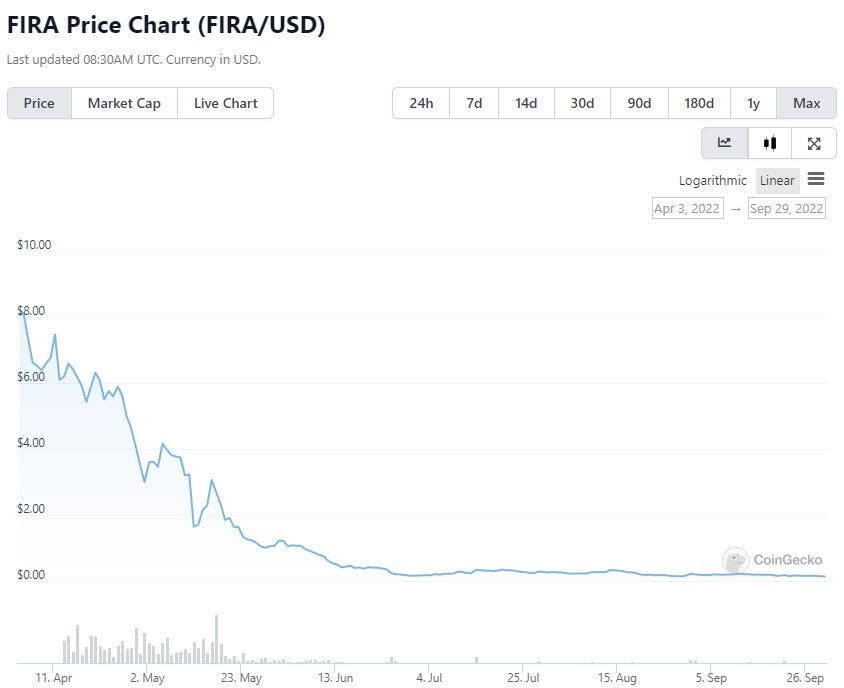Select the Price tab
Viewport: 844px width, 688px height.
39,103
